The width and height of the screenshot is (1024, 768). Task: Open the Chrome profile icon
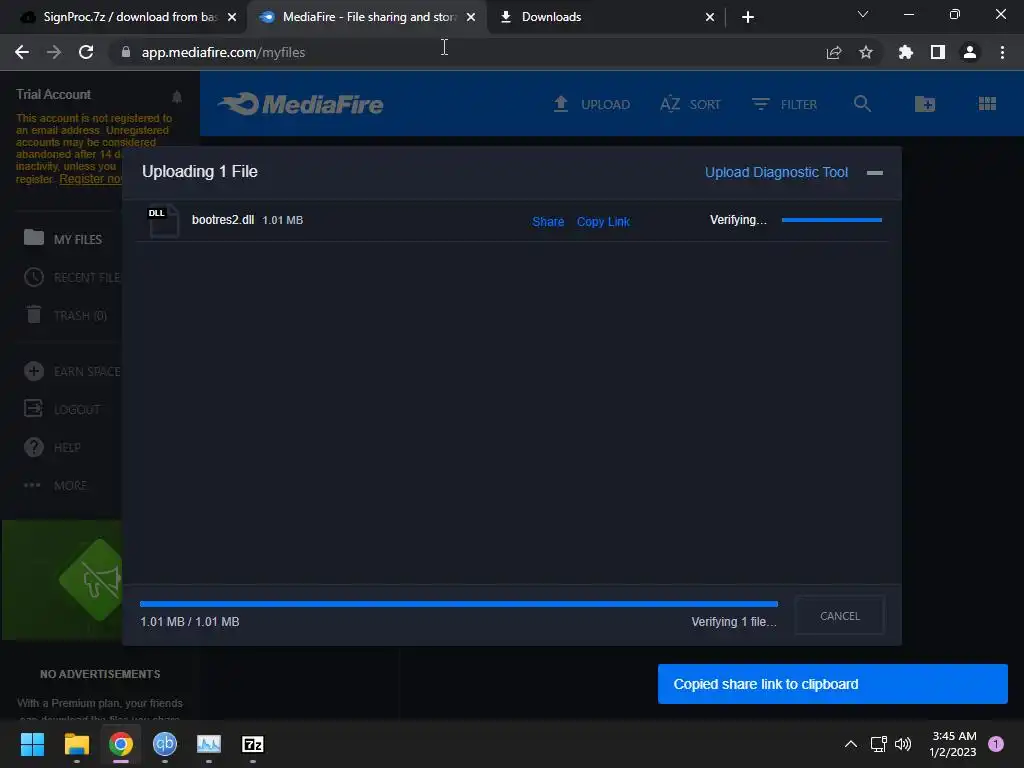tap(970, 52)
